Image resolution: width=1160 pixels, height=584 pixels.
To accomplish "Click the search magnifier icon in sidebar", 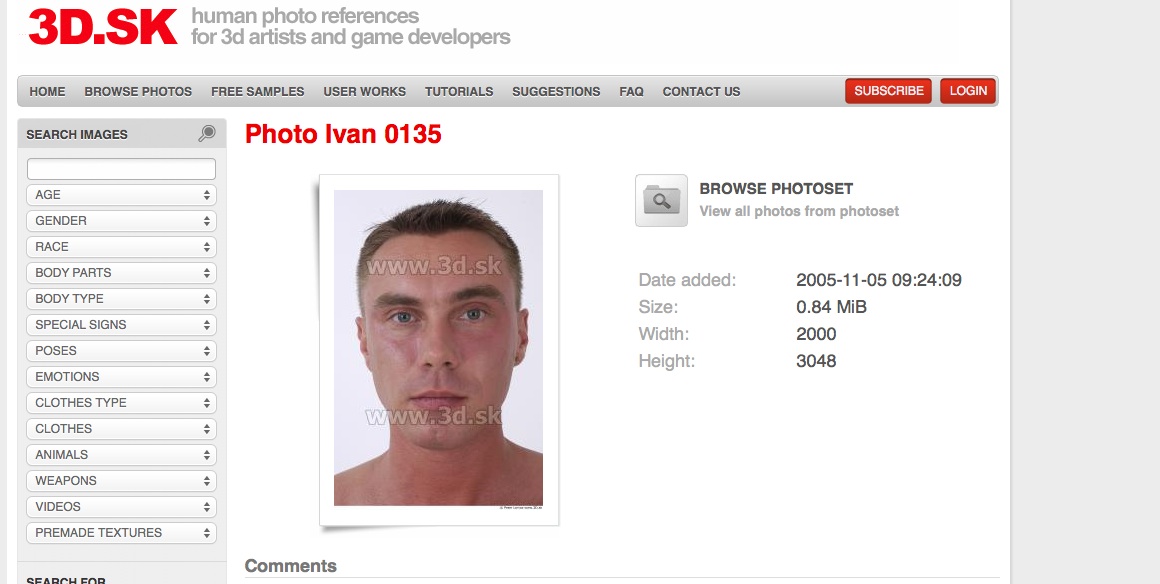I will pos(207,133).
